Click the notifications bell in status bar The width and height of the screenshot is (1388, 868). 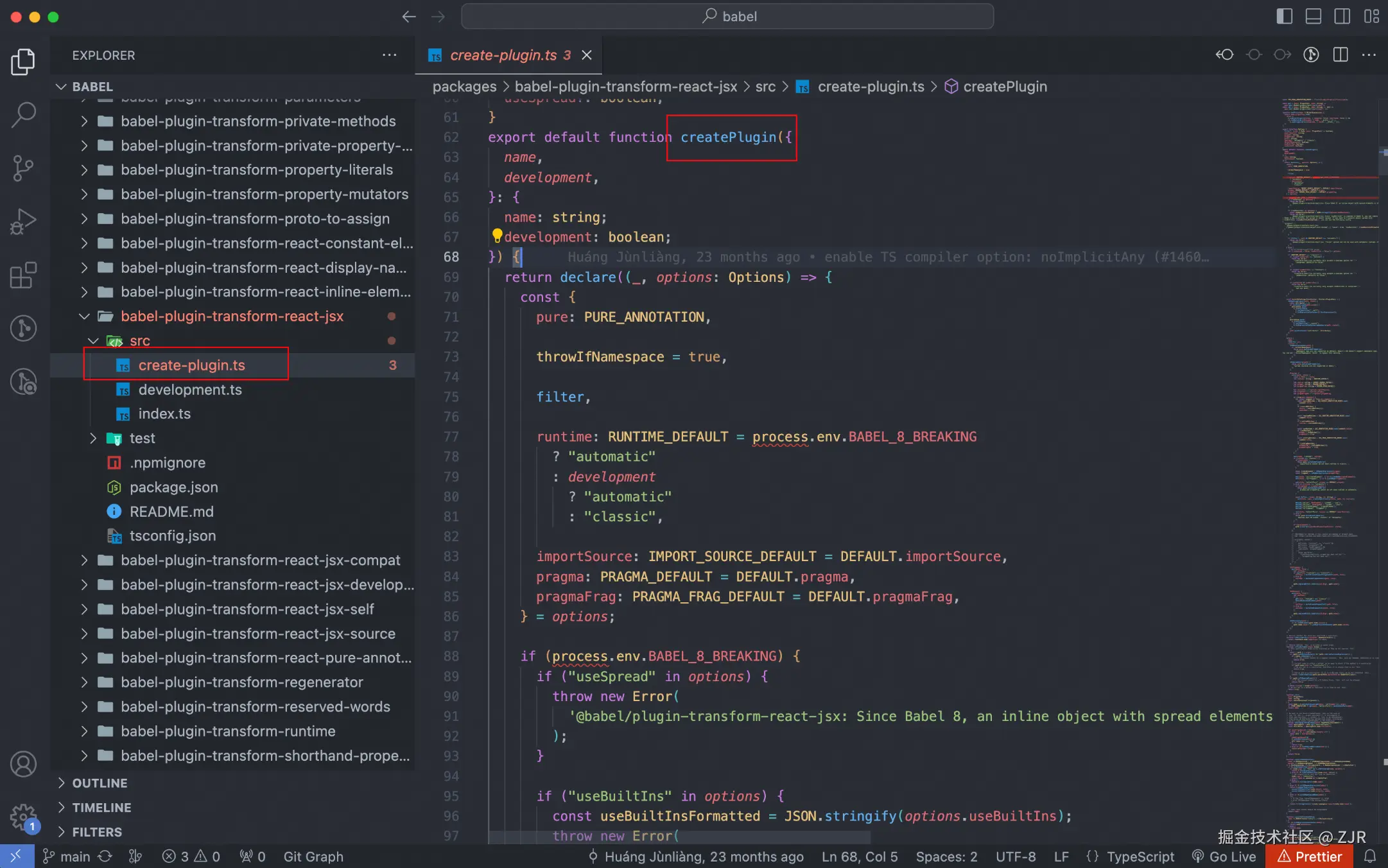[x=1370, y=856]
